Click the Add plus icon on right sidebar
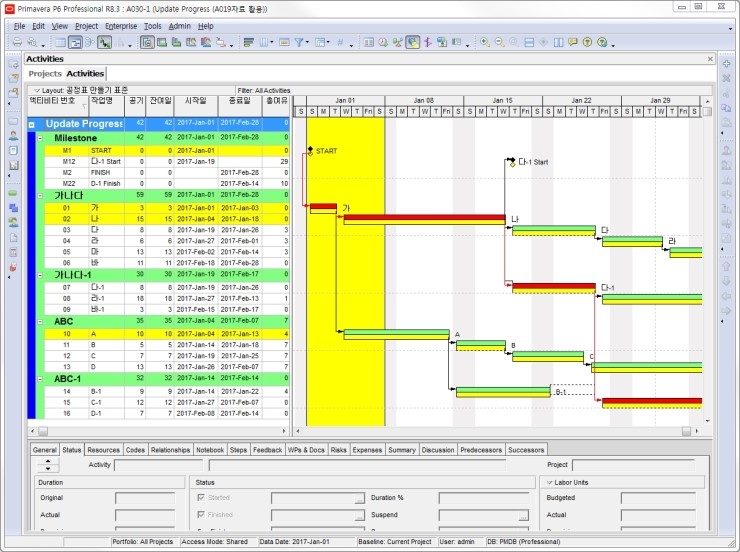740x552 pixels. [726, 62]
